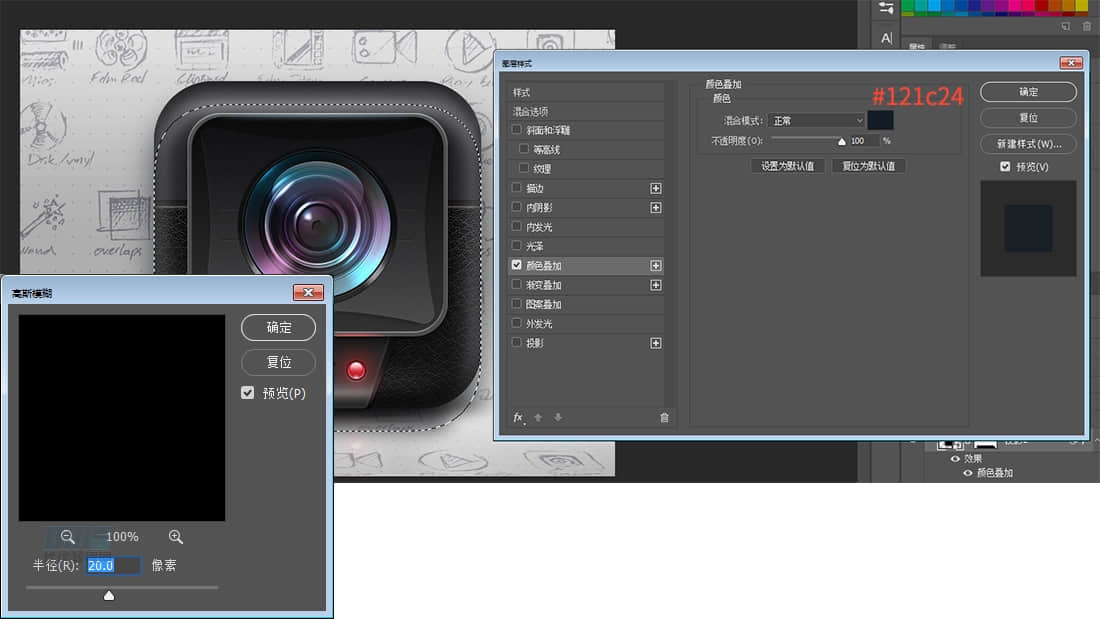The image size is (1100, 619).
Task: Enable the 外发光 outer glow checkbox
Action: pos(517,323)
